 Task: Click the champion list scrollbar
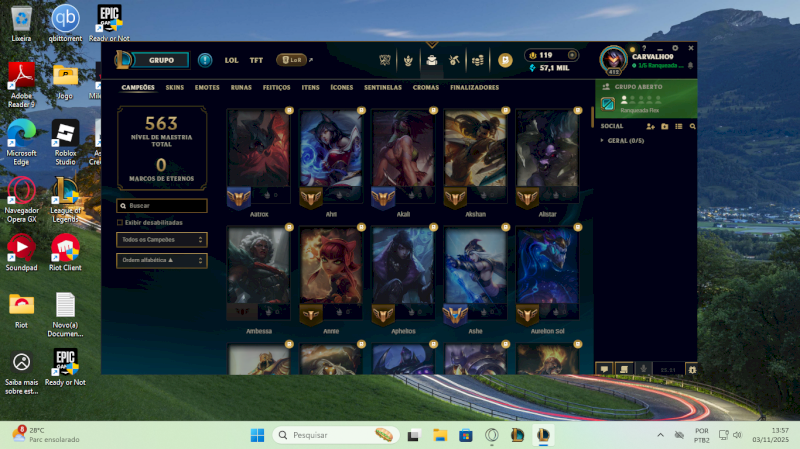tap(592, 117)
